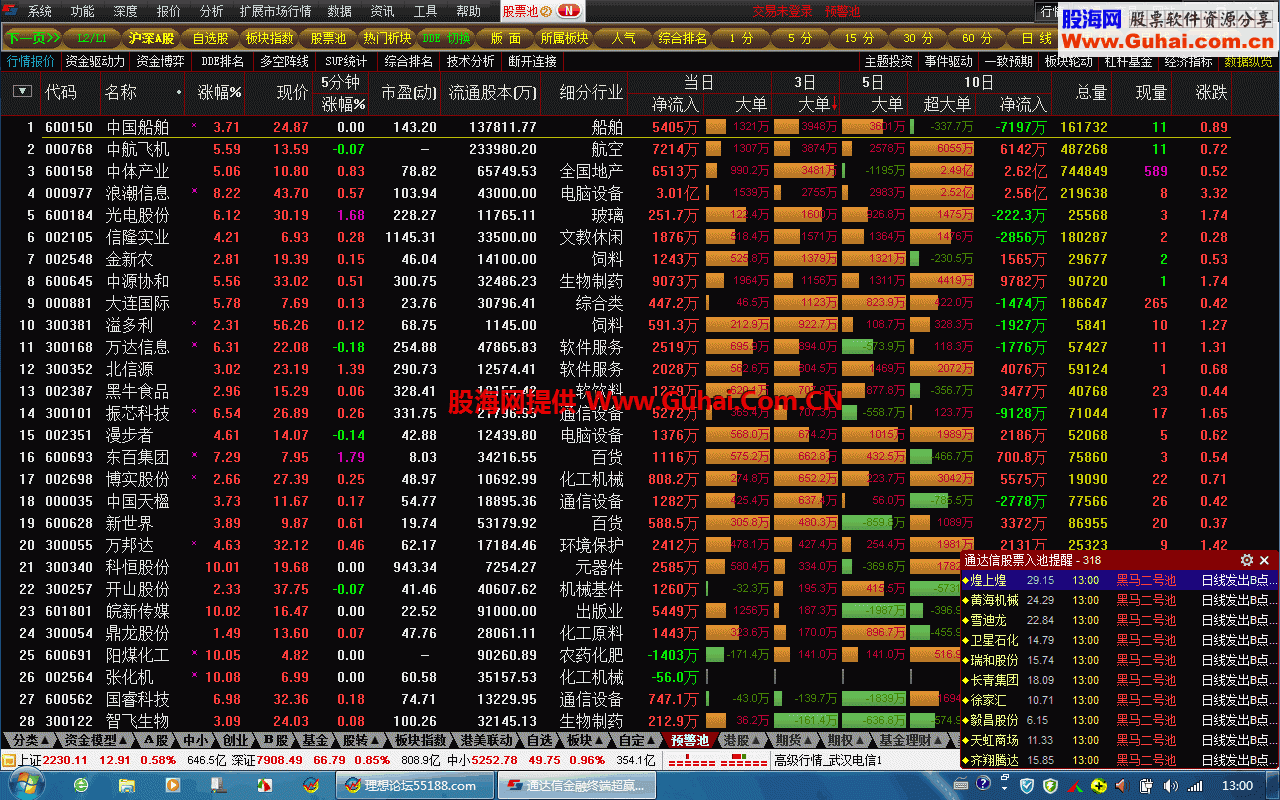Click the small status icon left of 上证
Screen dimensions: 1280x800
click(9, 760)
